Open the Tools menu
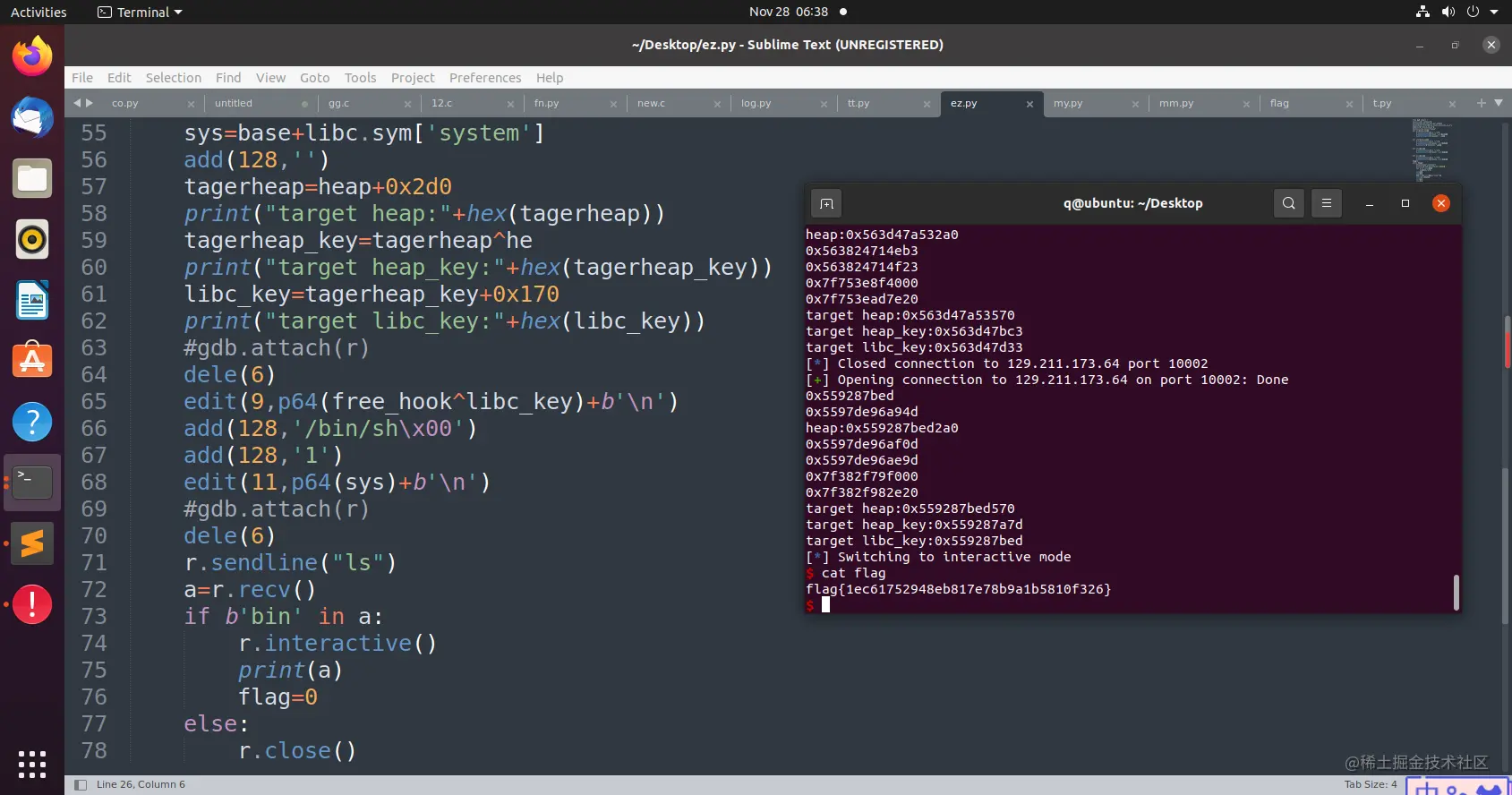The image size is (1512, 795). [360, 78]
